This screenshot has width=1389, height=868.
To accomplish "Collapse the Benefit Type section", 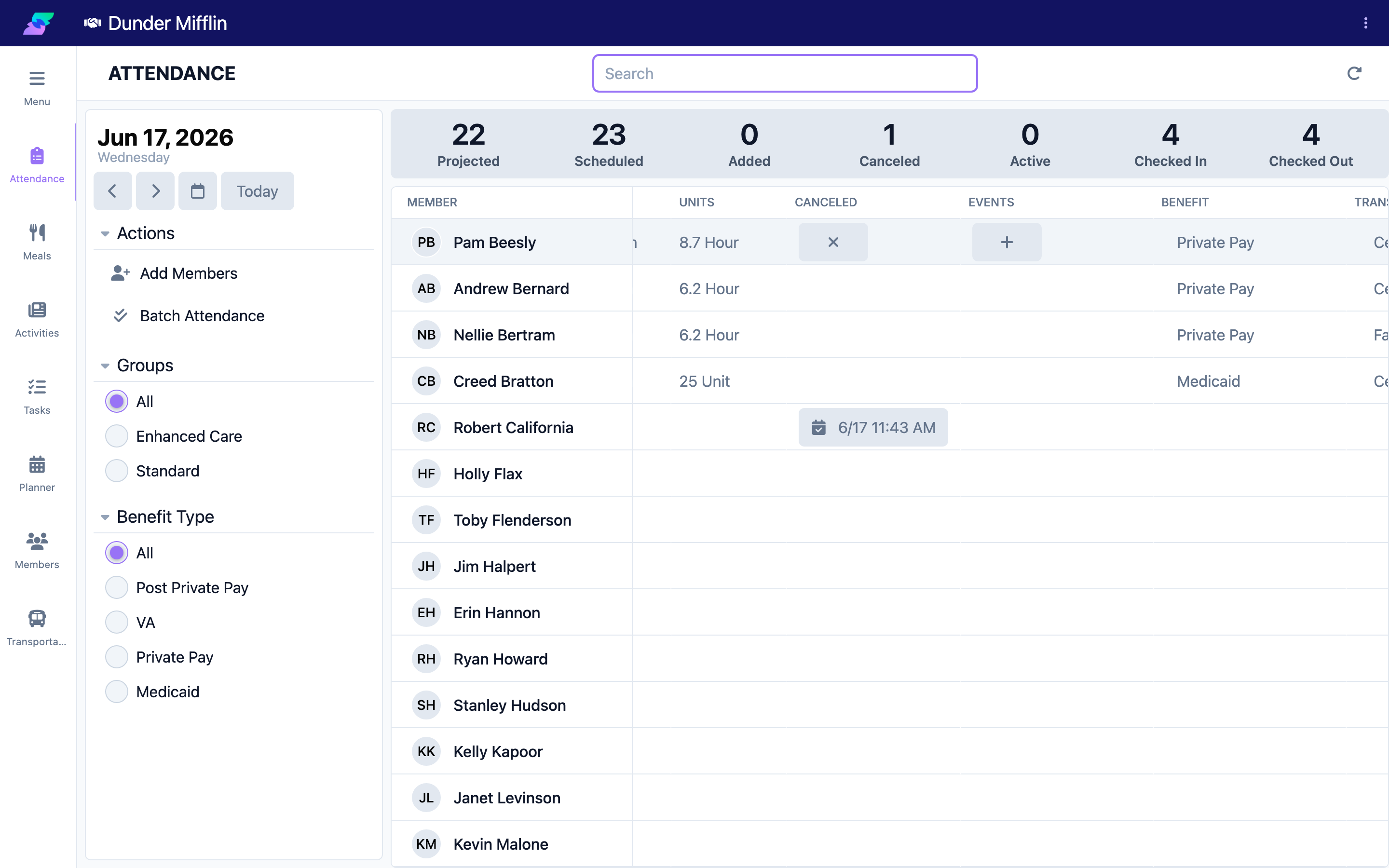I will point(105,517).
